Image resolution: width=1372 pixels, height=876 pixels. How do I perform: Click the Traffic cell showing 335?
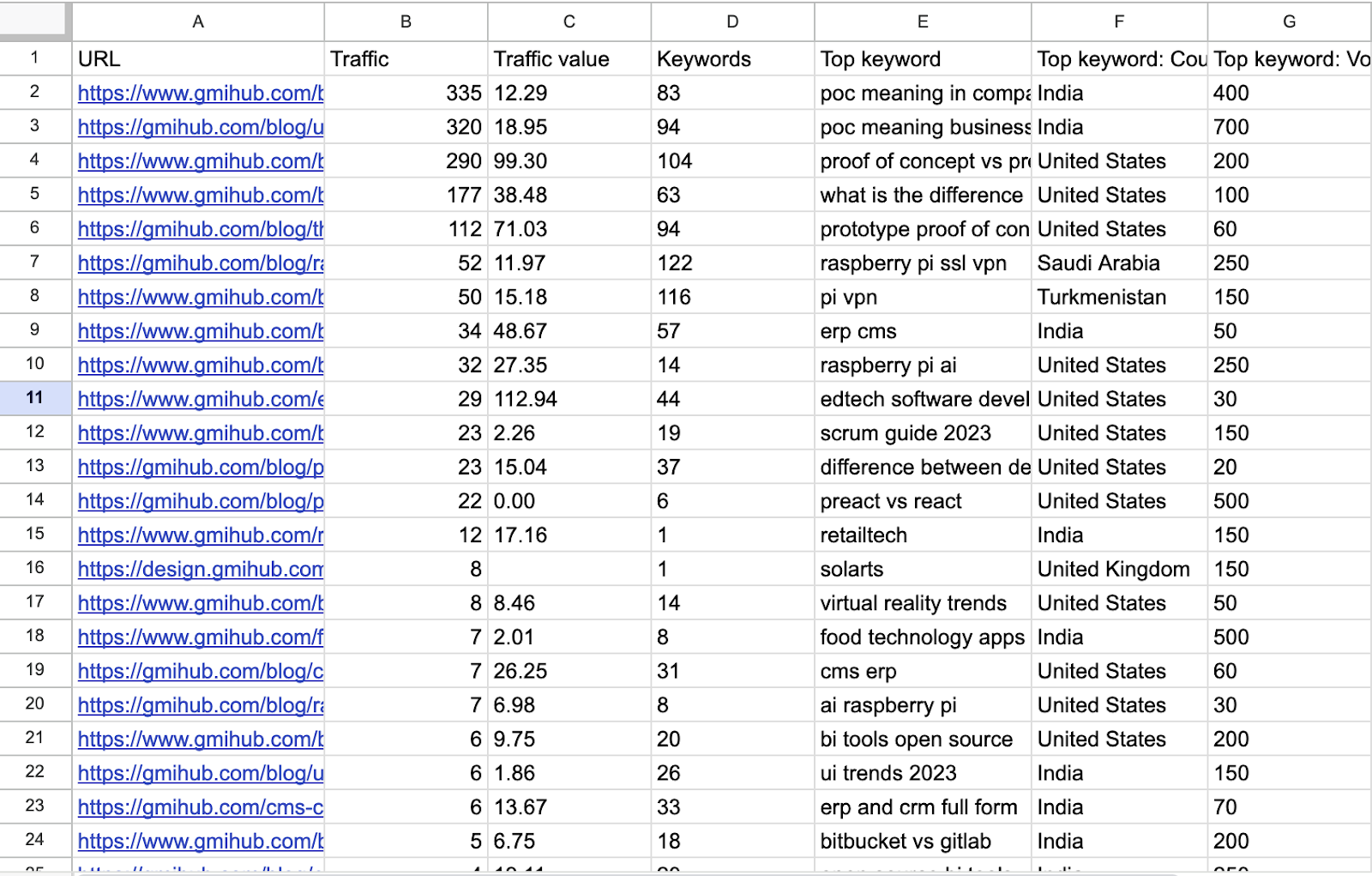(x=406, y=94)
